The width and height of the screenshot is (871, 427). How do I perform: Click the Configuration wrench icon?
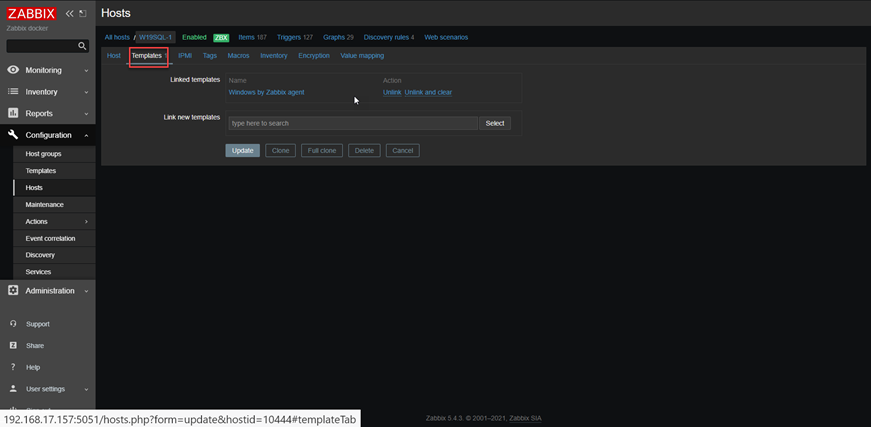tap(13, 135)
